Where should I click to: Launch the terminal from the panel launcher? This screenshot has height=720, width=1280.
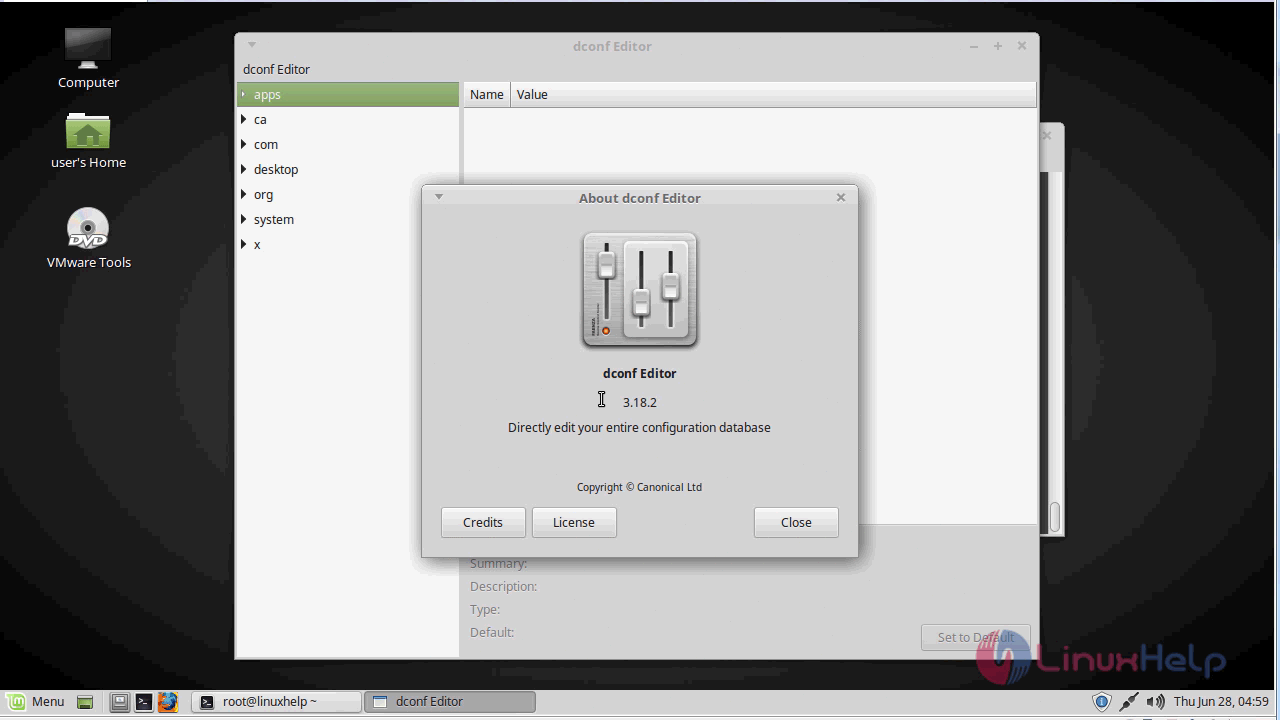point(143,702)
